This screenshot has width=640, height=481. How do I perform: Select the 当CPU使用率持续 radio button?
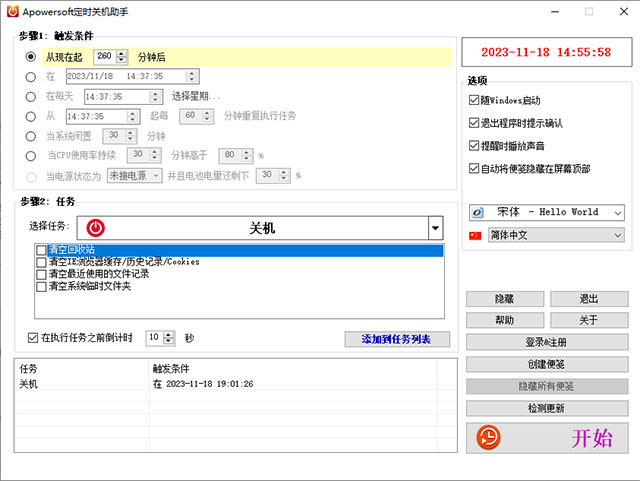(31, 156)
